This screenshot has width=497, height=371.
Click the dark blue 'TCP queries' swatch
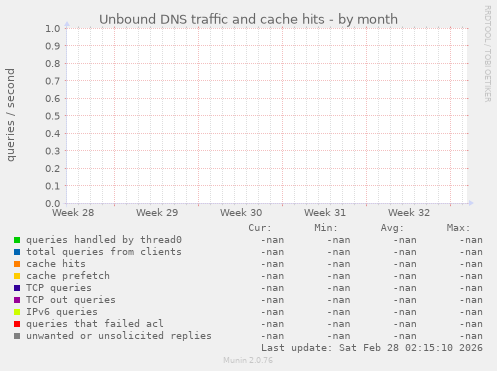tap(17, 288)
